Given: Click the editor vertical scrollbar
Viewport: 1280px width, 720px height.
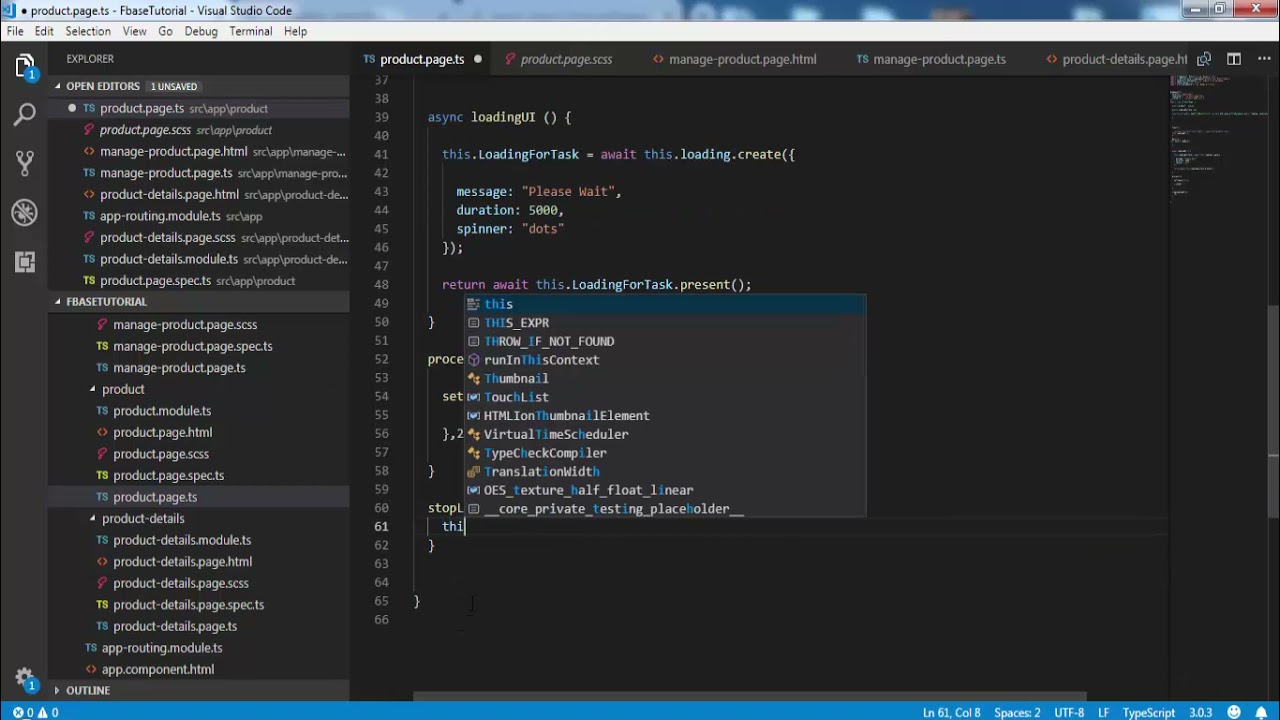Looking at the screenshot, I should (x=1273, y=413).
